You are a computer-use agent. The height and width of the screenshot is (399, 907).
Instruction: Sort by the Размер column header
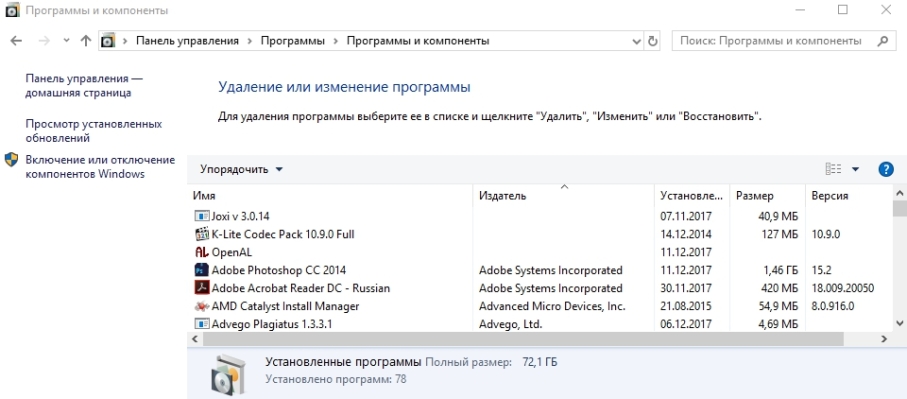click(x=768, y=196)
